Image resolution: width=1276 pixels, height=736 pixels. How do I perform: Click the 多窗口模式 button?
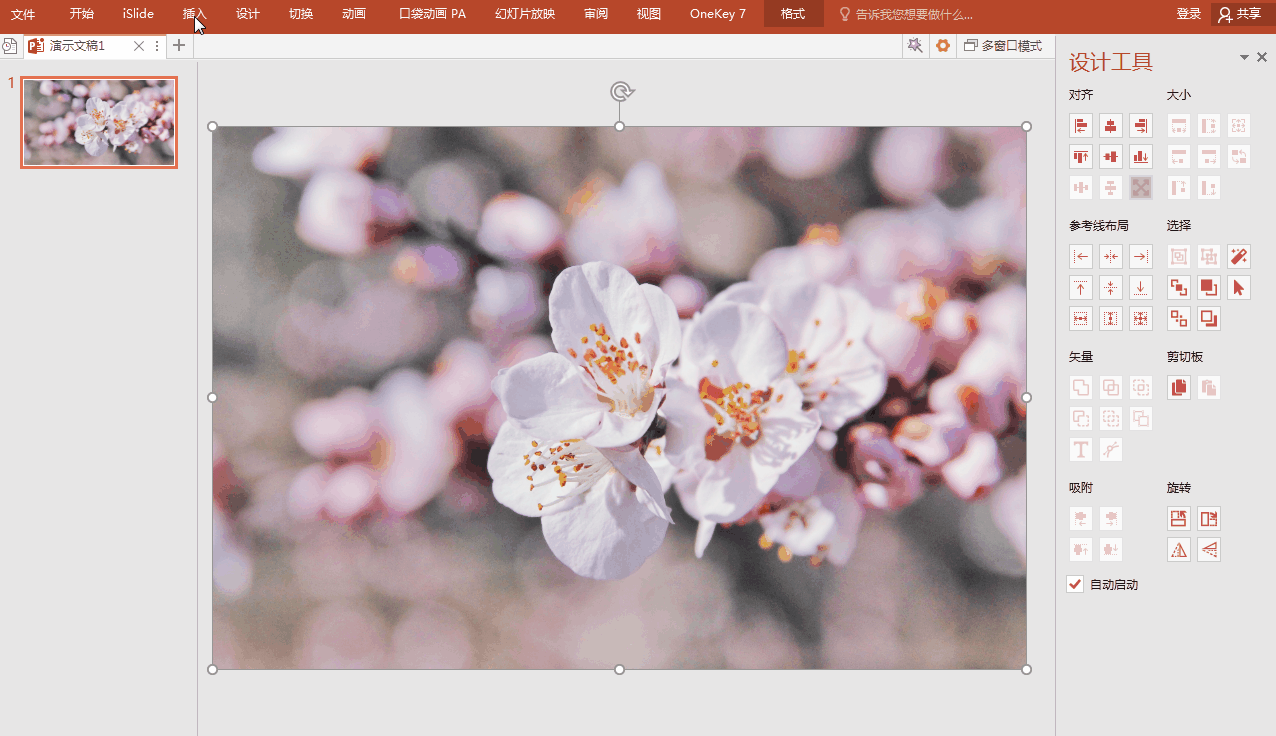[1003, 46]
